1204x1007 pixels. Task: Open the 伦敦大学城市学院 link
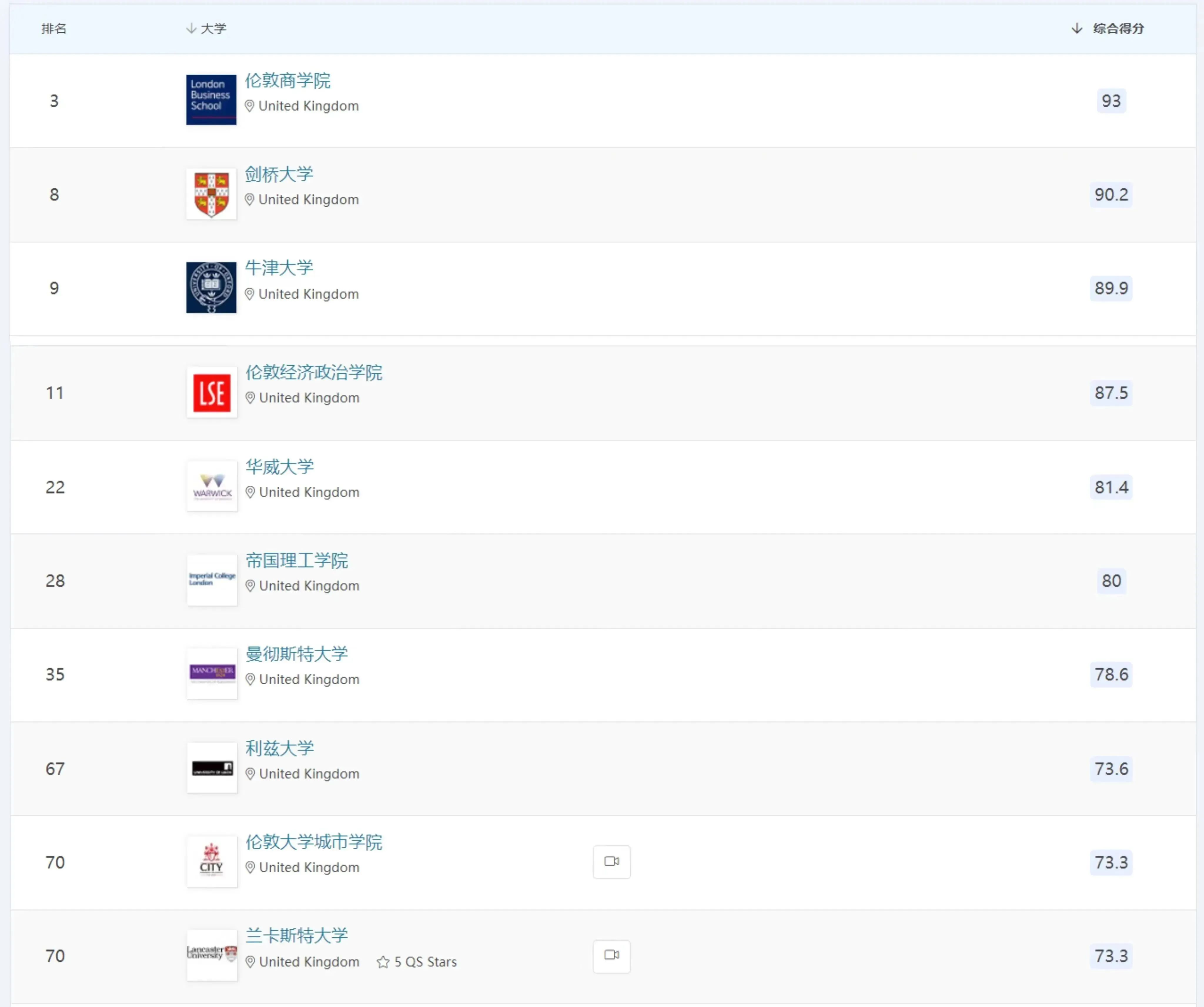click(x=314, y=842)
